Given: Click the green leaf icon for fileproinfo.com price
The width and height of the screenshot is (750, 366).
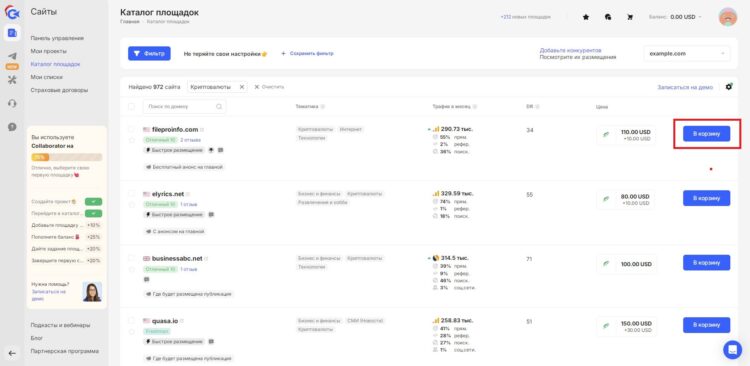Looking at the screenshot, I should [606, 134].
